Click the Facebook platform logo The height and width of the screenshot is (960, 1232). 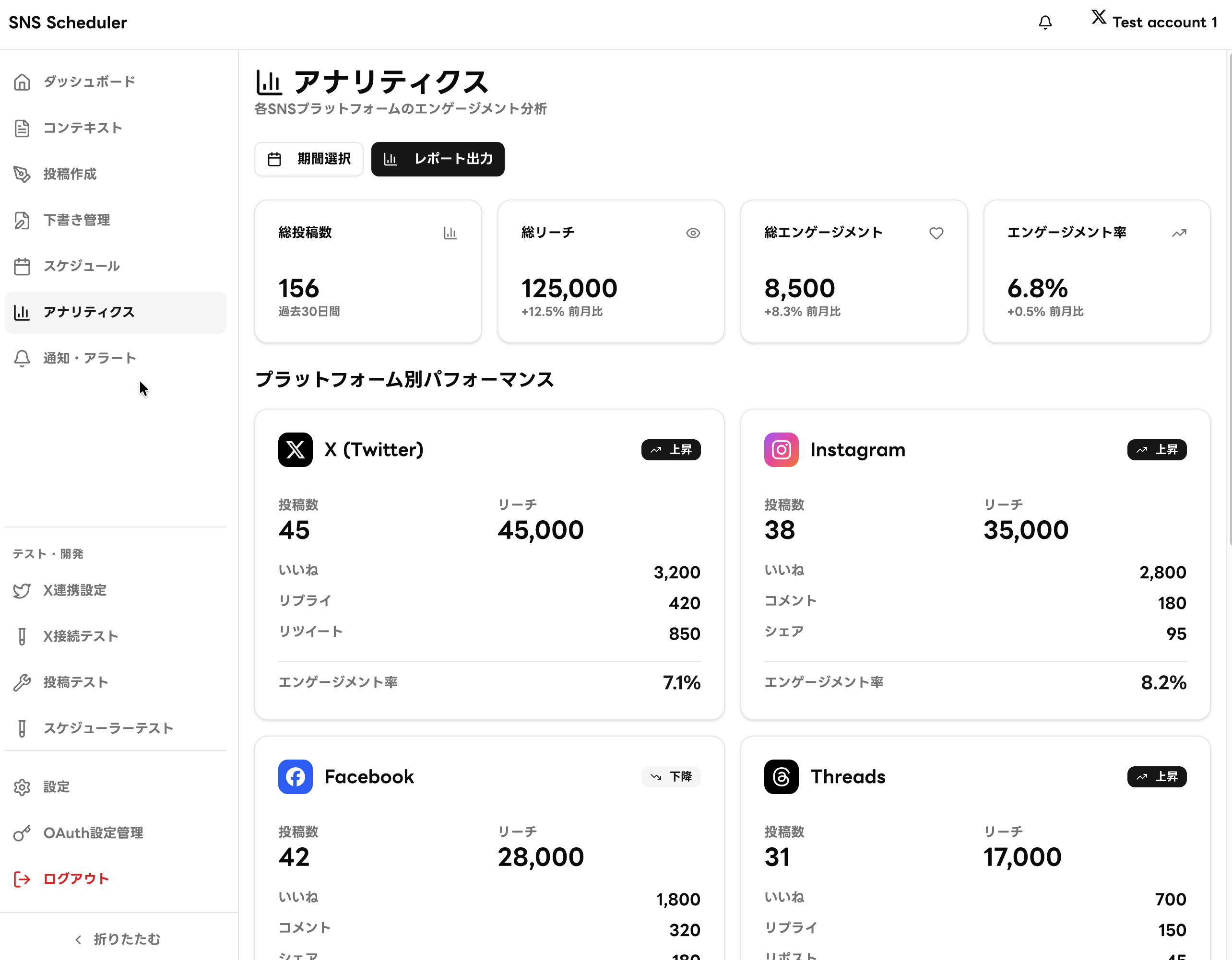[x=295, y=776]
